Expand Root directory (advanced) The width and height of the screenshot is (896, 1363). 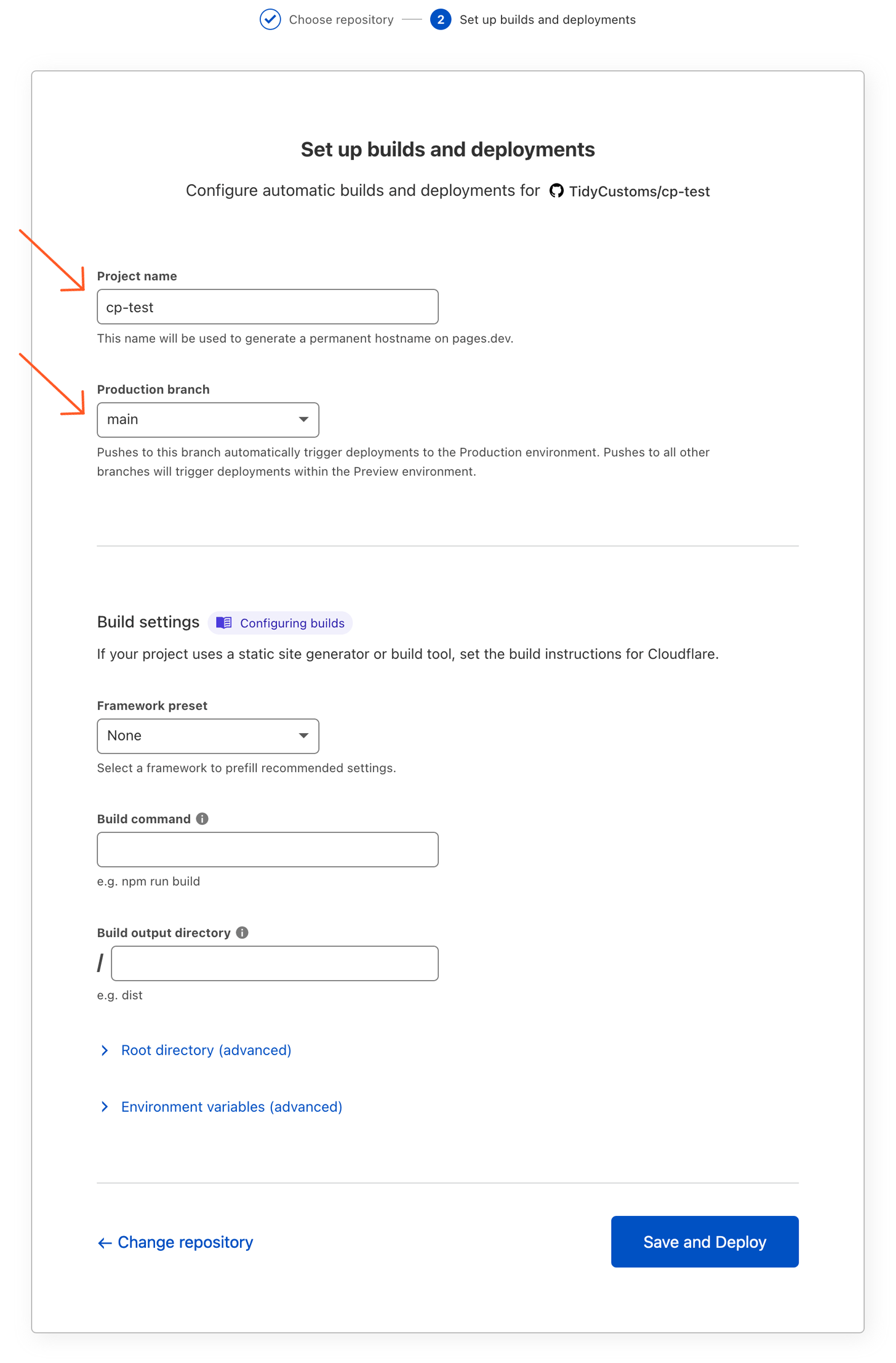pos(206,1050)
